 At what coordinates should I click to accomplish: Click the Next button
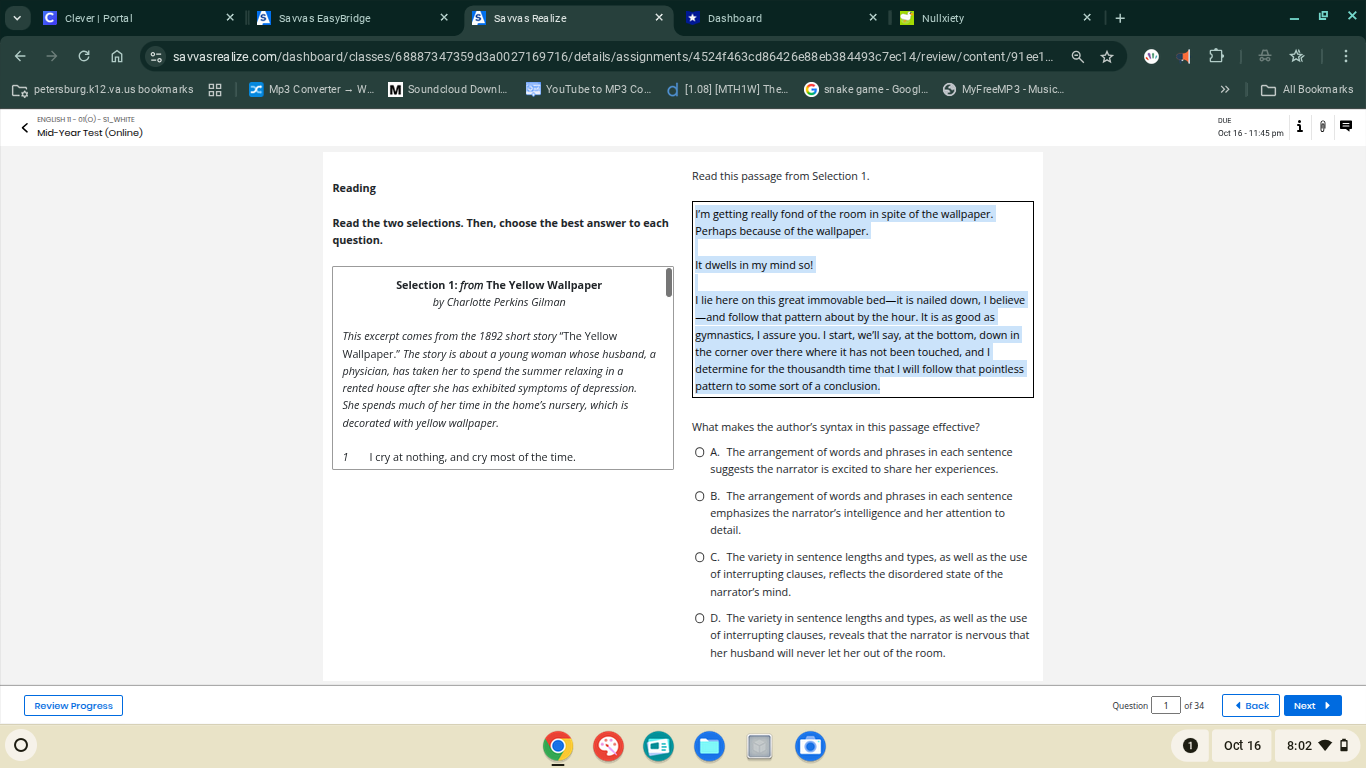point(1312,705)
